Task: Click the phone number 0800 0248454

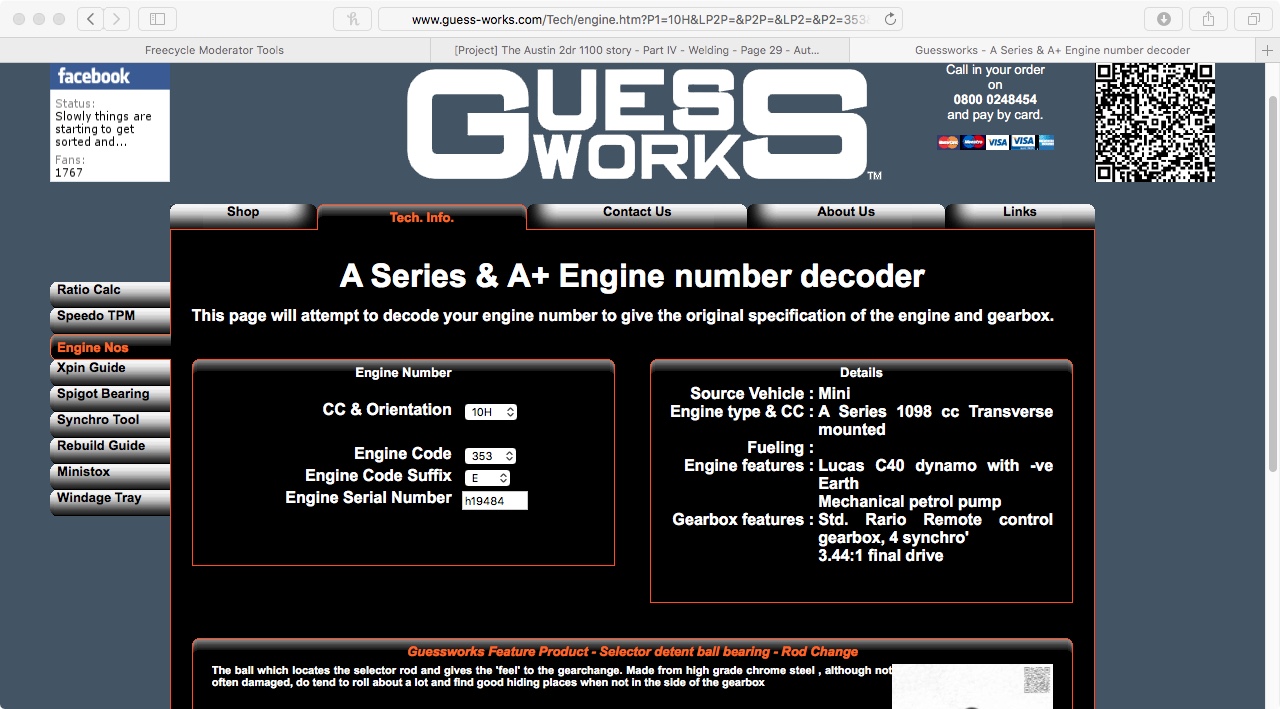Action: [995, 100]
